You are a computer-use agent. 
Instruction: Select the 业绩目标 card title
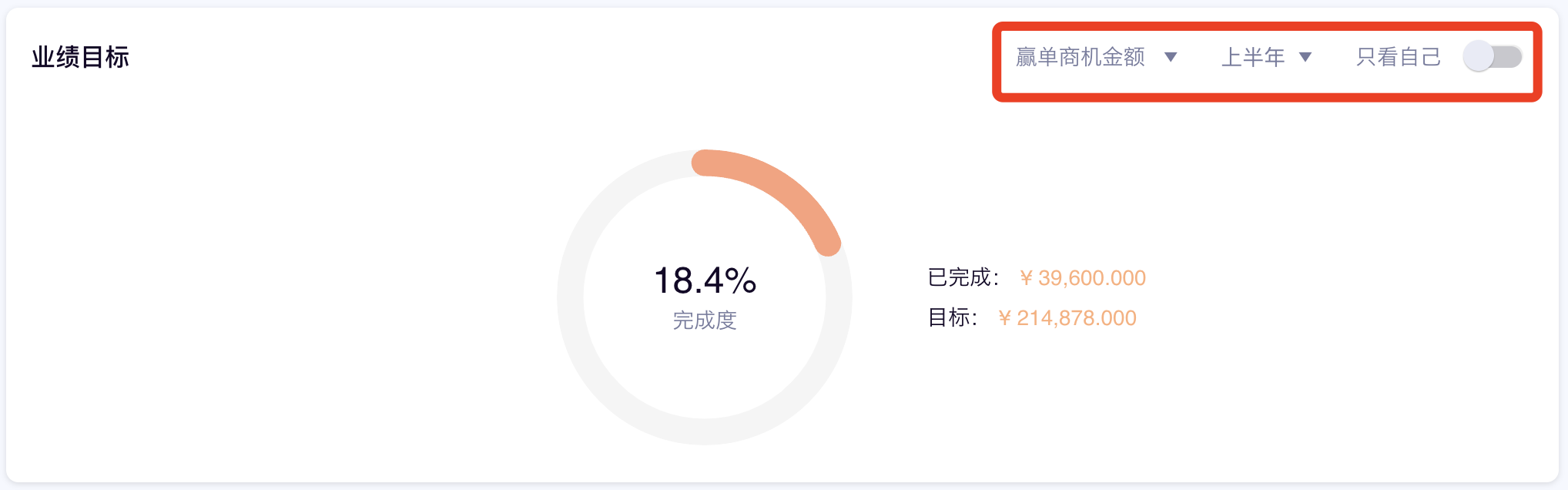coord(80,57)
